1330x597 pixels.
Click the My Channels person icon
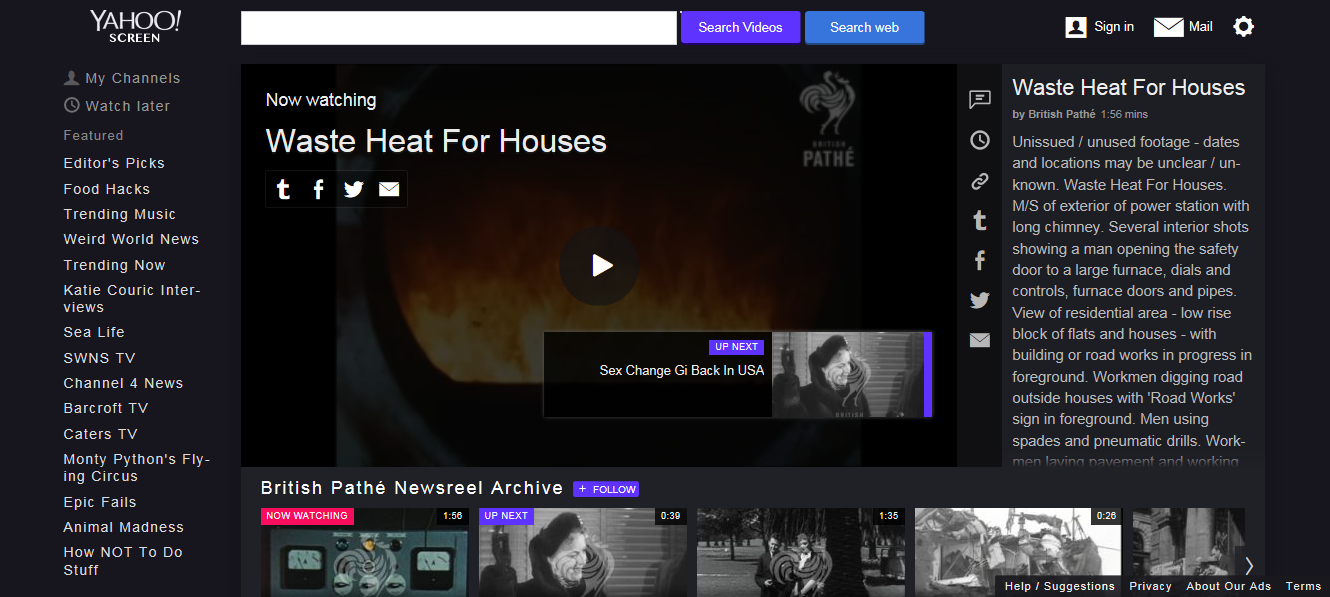tap(71, 78)
